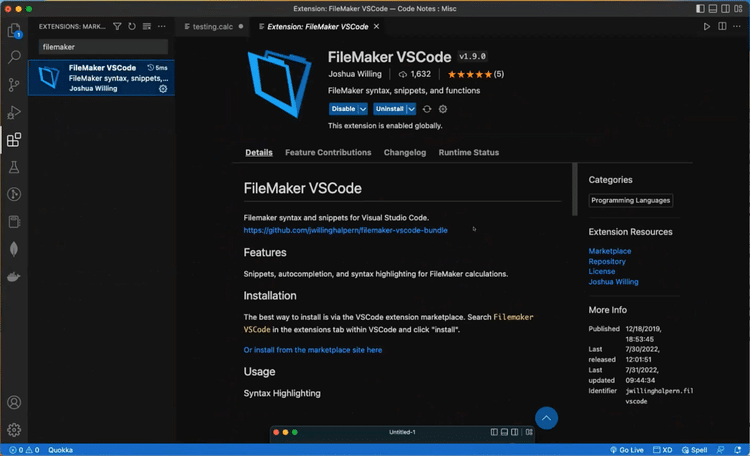
Task: Toggle primary sidebar layout icon in title bar
Action: 700,9
